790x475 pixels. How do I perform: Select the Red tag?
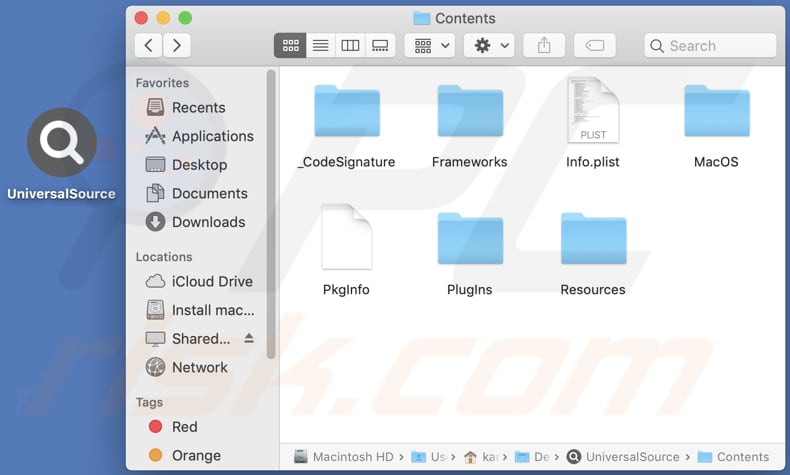click(184, 426)
